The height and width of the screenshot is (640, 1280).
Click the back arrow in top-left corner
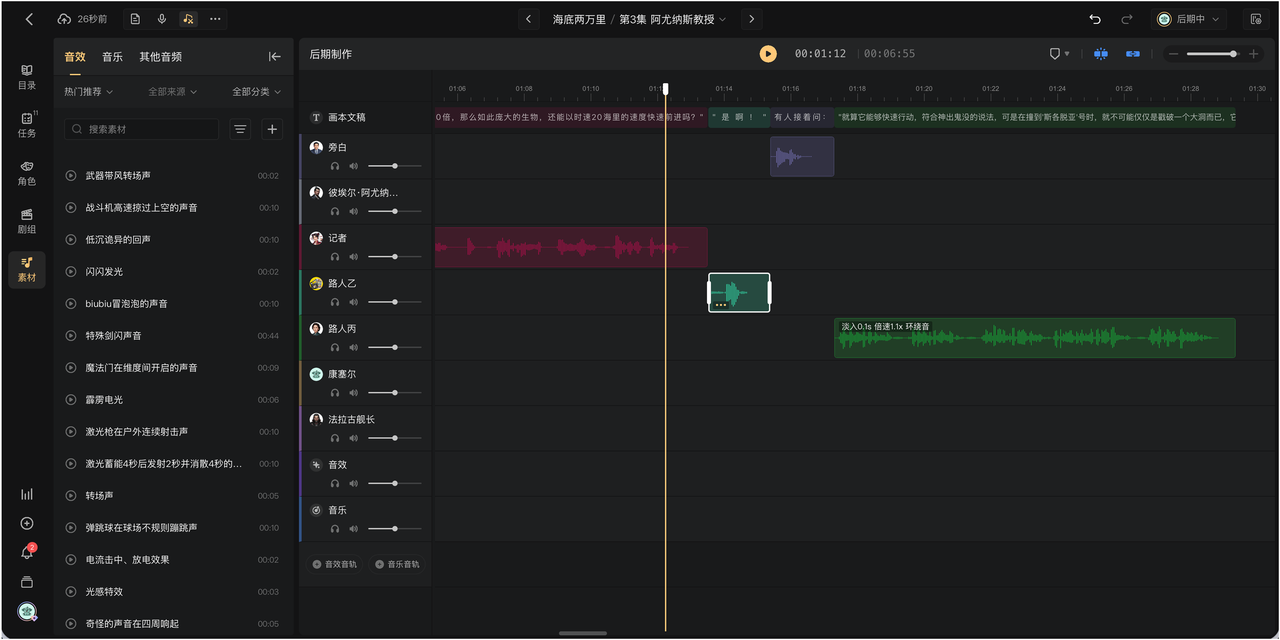tap(29, 19)
